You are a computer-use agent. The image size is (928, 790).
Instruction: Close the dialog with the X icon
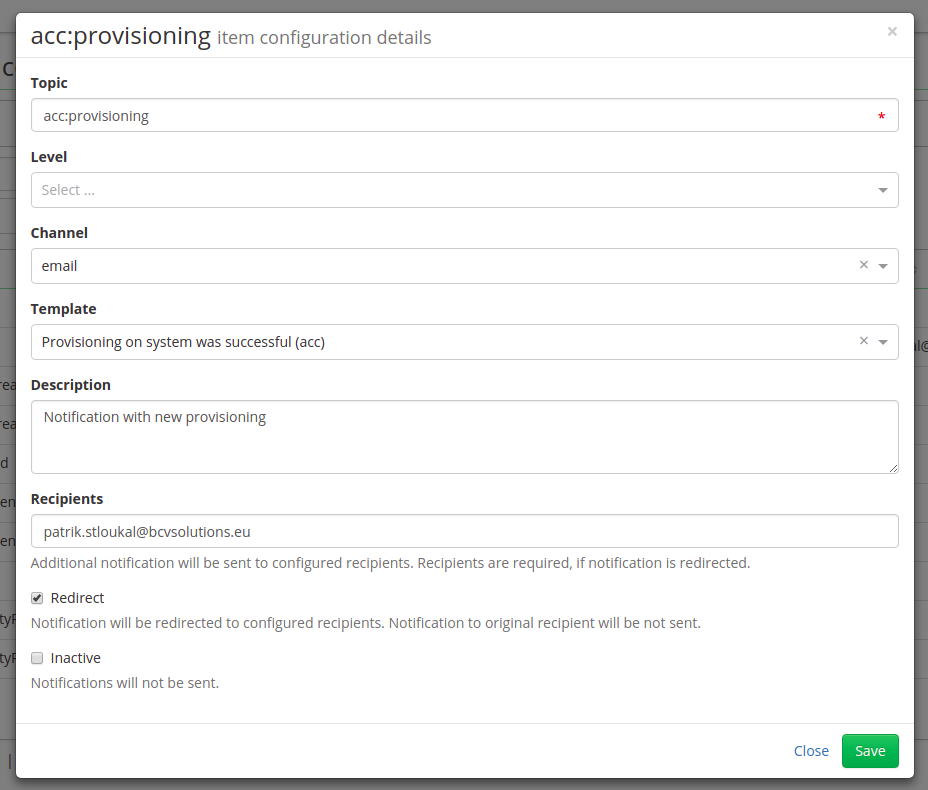point(892,31)
